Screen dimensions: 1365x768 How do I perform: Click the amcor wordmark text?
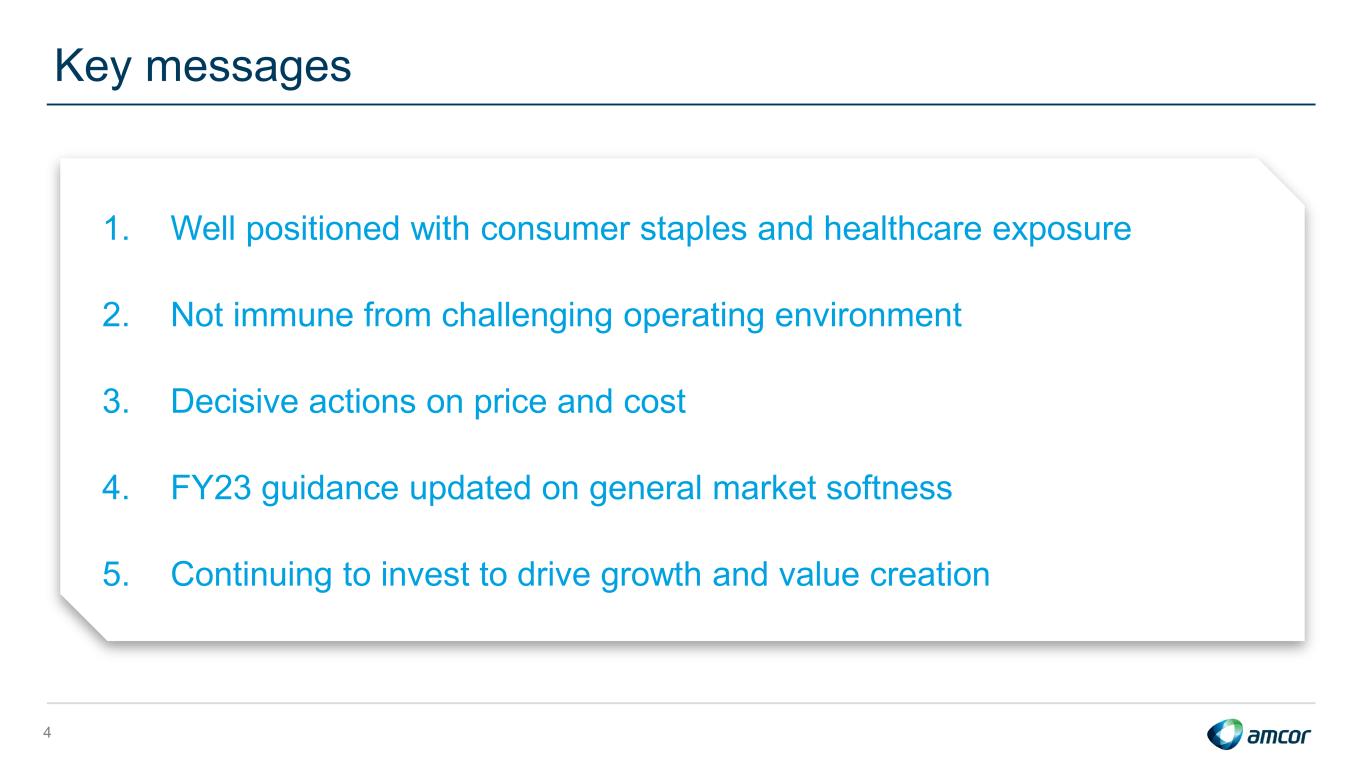pos(1279,737)
